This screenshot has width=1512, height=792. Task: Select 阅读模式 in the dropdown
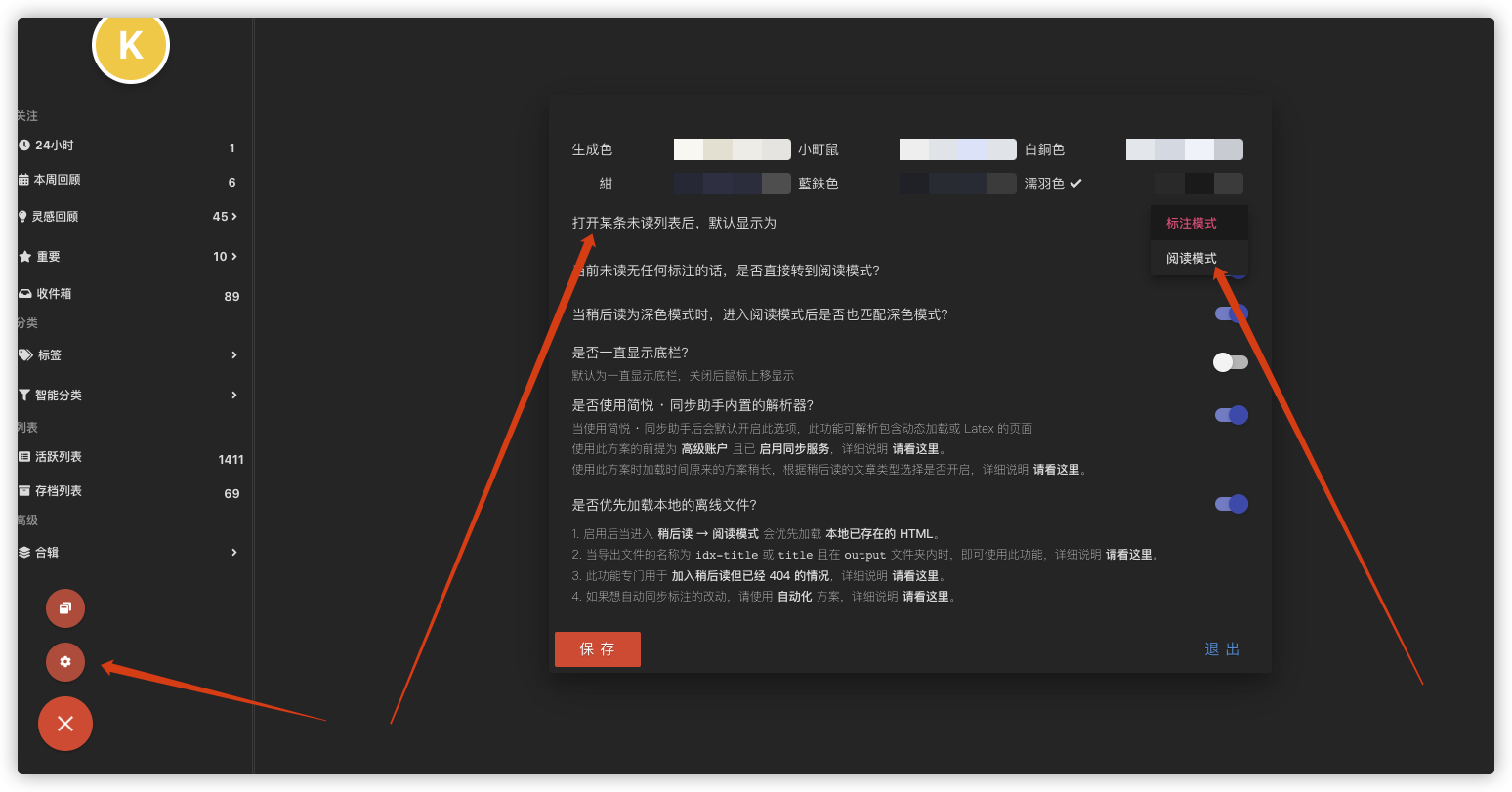(x=1199, y=259)
